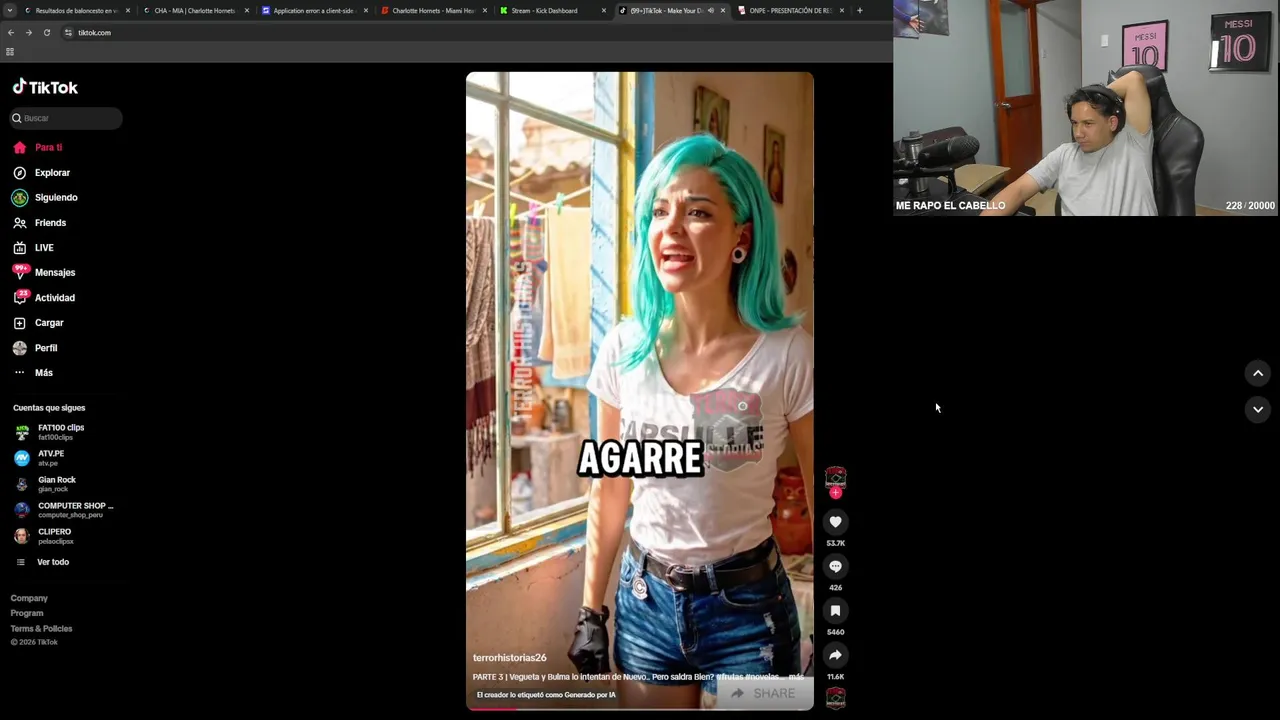Expand the Company footer section
This screenshot has width=1280, height=720.
point(29,598)
